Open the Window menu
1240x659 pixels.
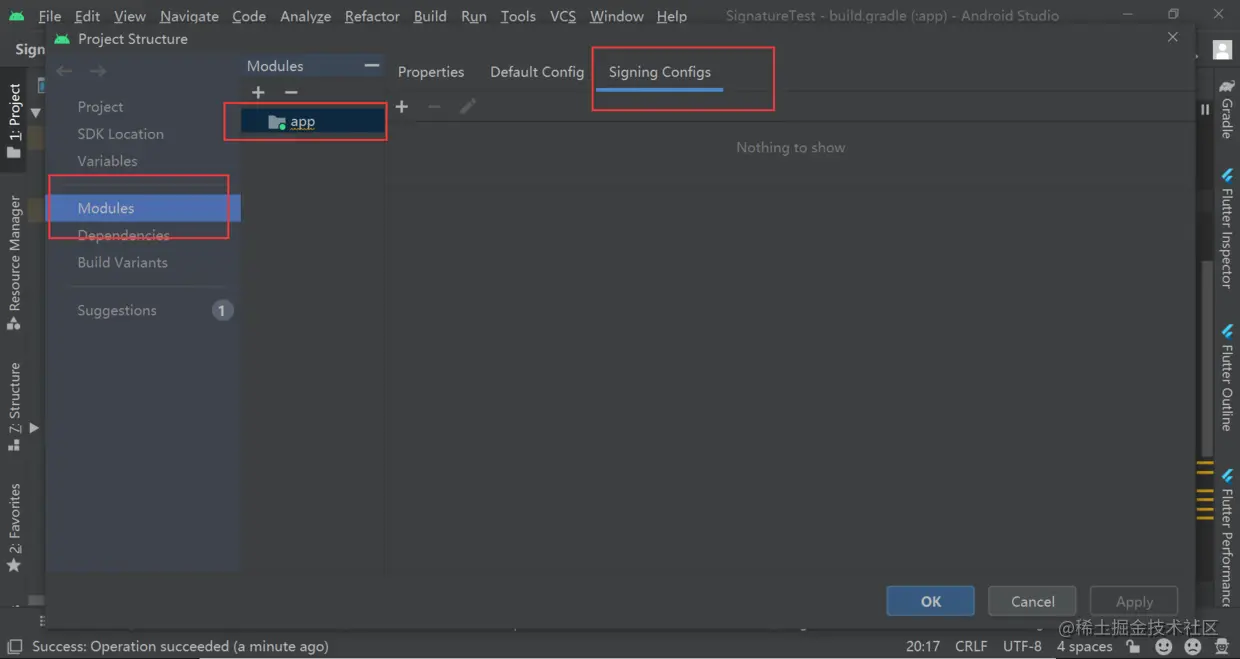point(617,16)
